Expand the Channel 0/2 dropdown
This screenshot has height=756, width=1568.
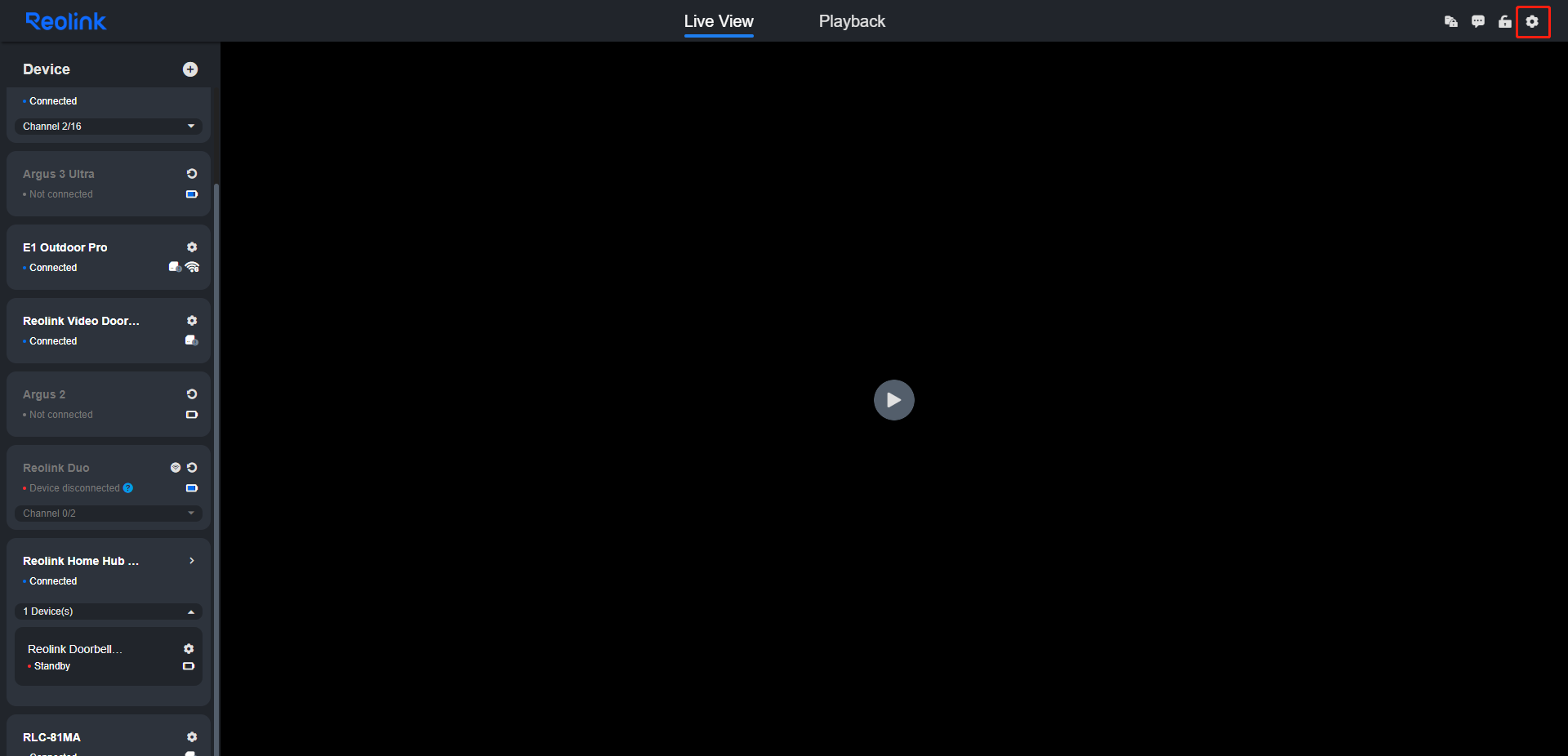point(109,514)
